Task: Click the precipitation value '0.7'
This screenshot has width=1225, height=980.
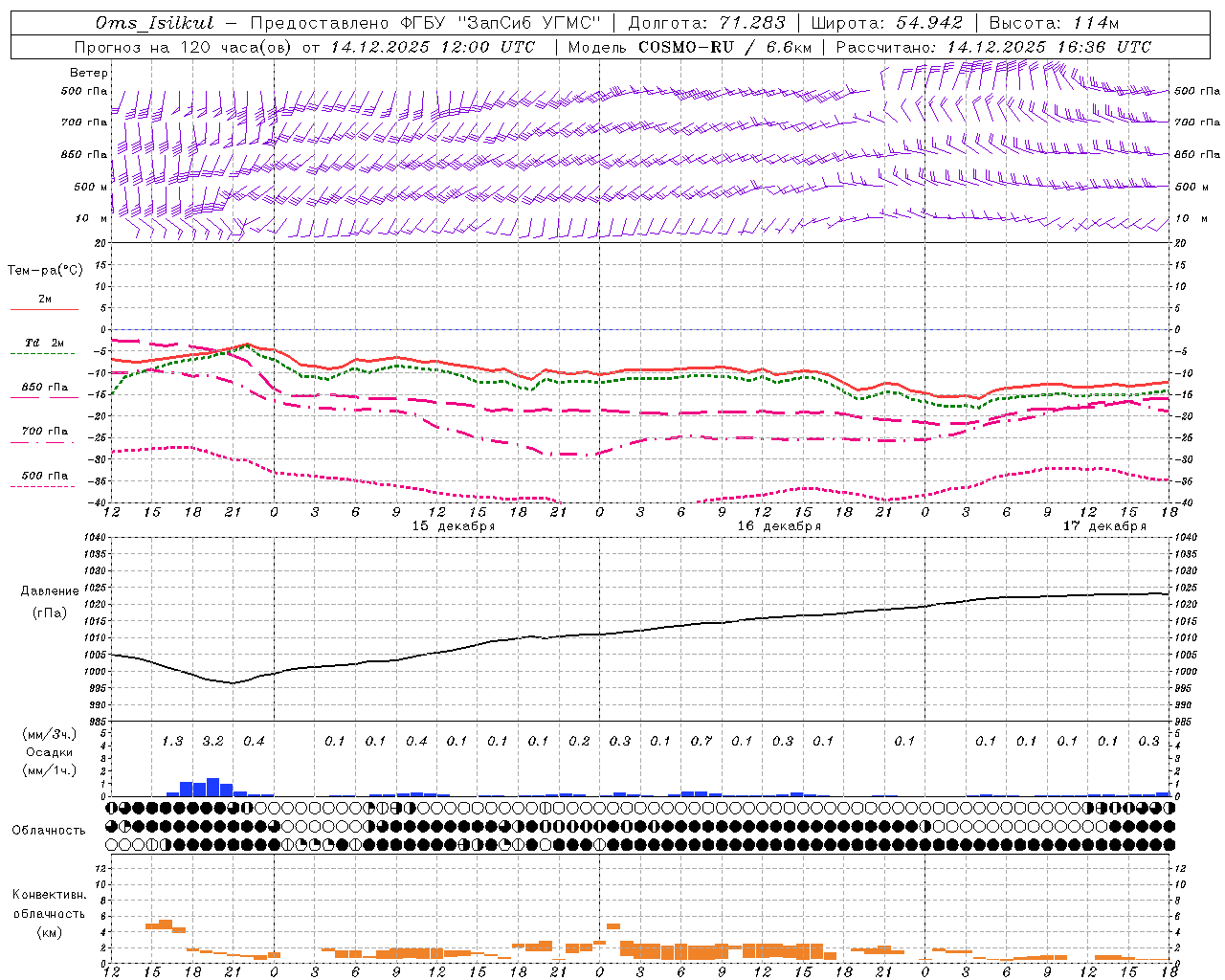Action: 702,742
